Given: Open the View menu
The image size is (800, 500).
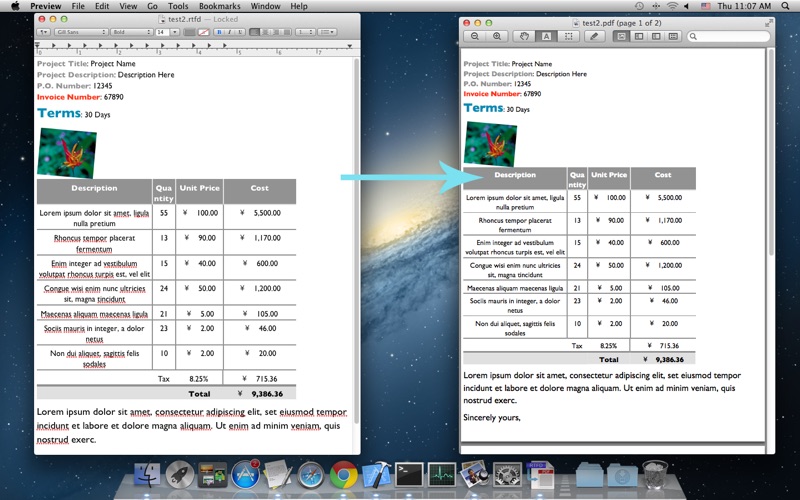Looking at the screenshot, I should tap(128, 6).
